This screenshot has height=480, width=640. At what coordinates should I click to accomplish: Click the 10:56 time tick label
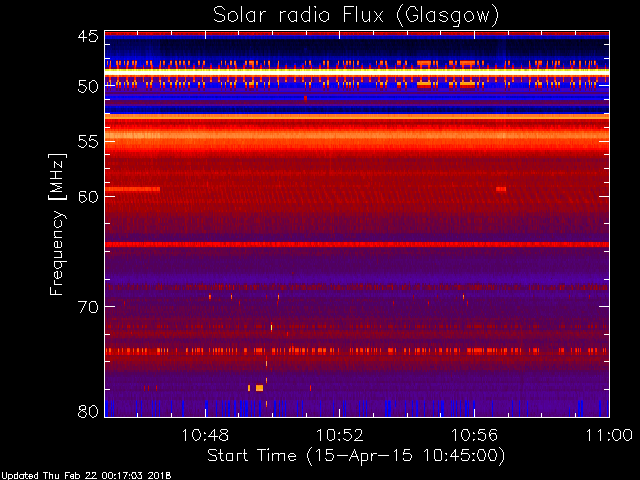pos(474,435)
